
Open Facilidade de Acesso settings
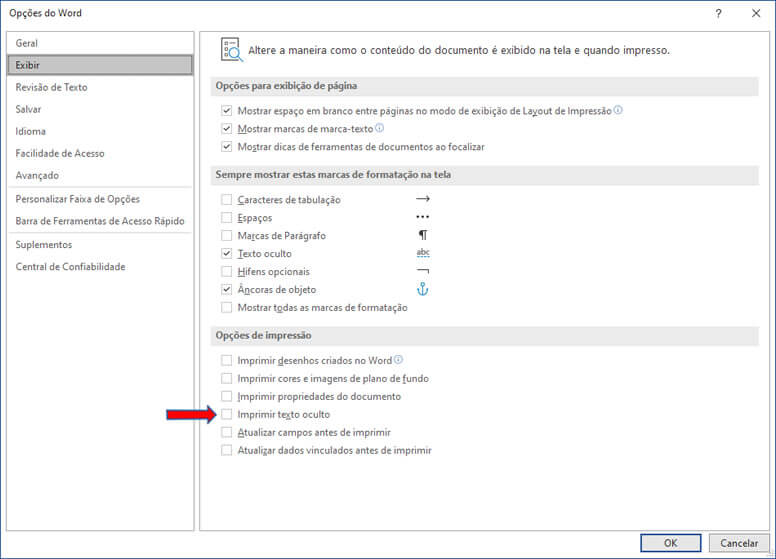click(x=100, y=153)
